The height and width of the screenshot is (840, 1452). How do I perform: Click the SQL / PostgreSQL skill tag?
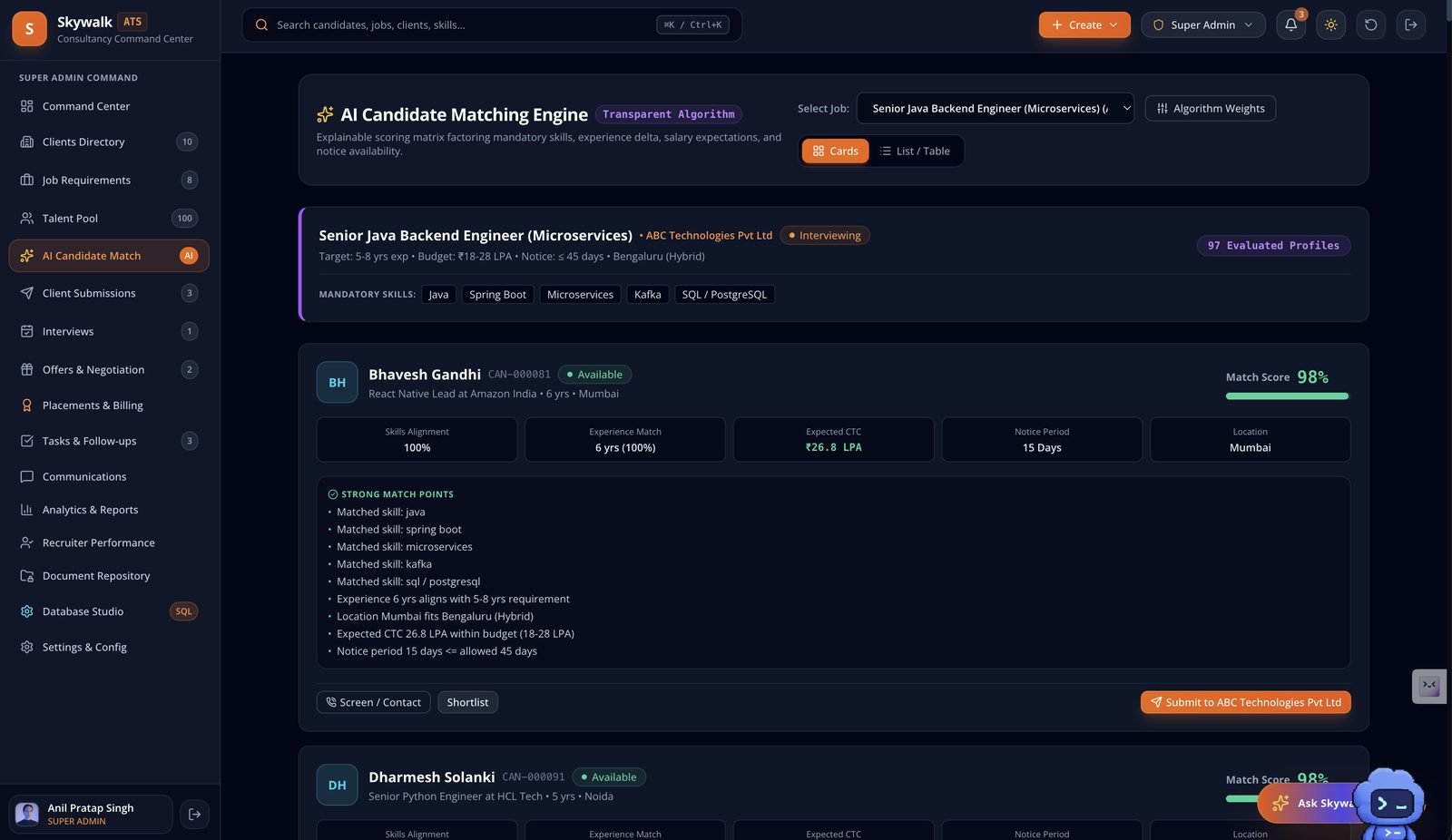(x=724, y=294)
